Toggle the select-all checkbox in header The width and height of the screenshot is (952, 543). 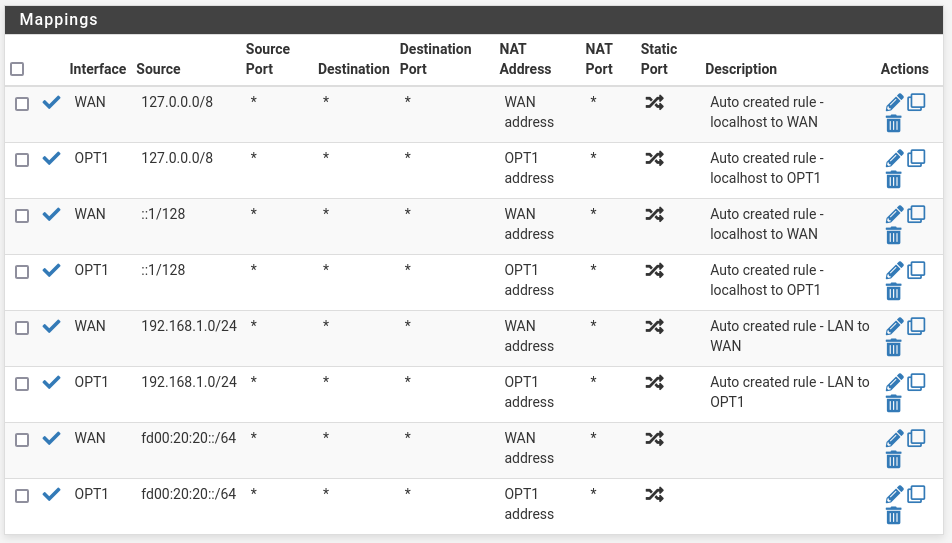coord(18,69)
